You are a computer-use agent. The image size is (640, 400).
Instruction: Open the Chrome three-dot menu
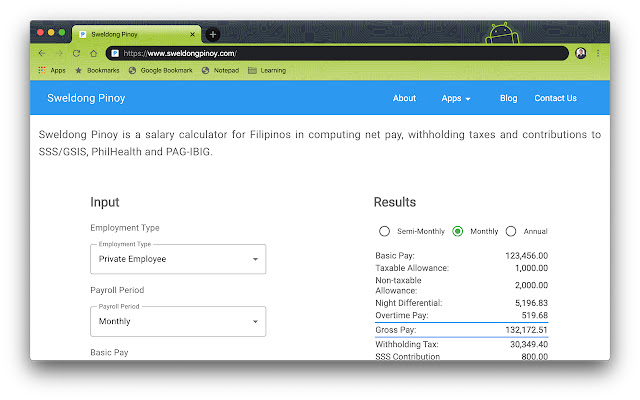point(598,53)
